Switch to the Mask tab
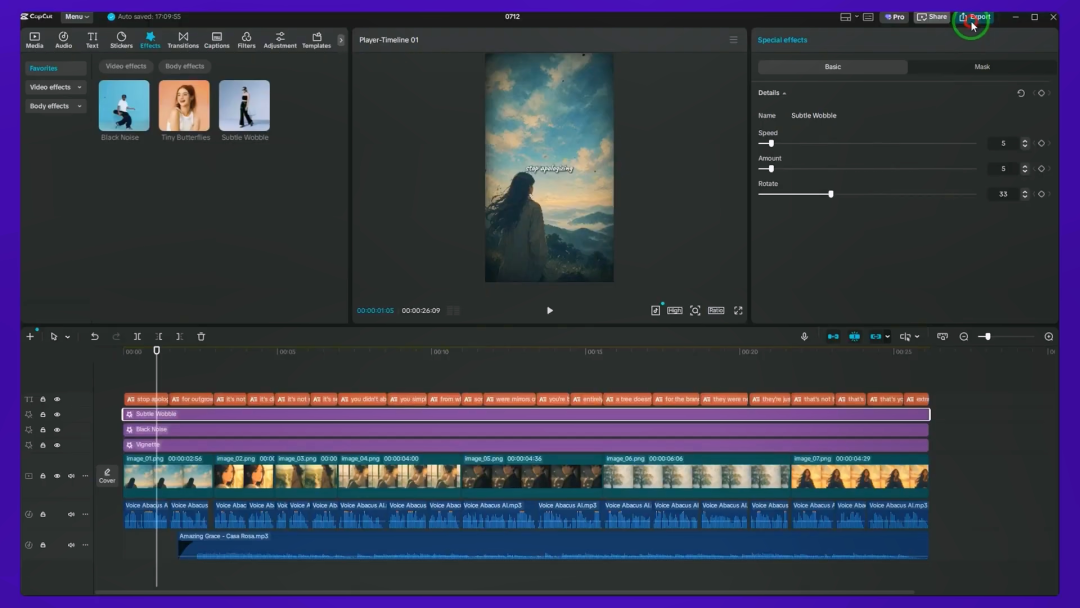Viewport: 1080px width, 608px height. [982, 67]
